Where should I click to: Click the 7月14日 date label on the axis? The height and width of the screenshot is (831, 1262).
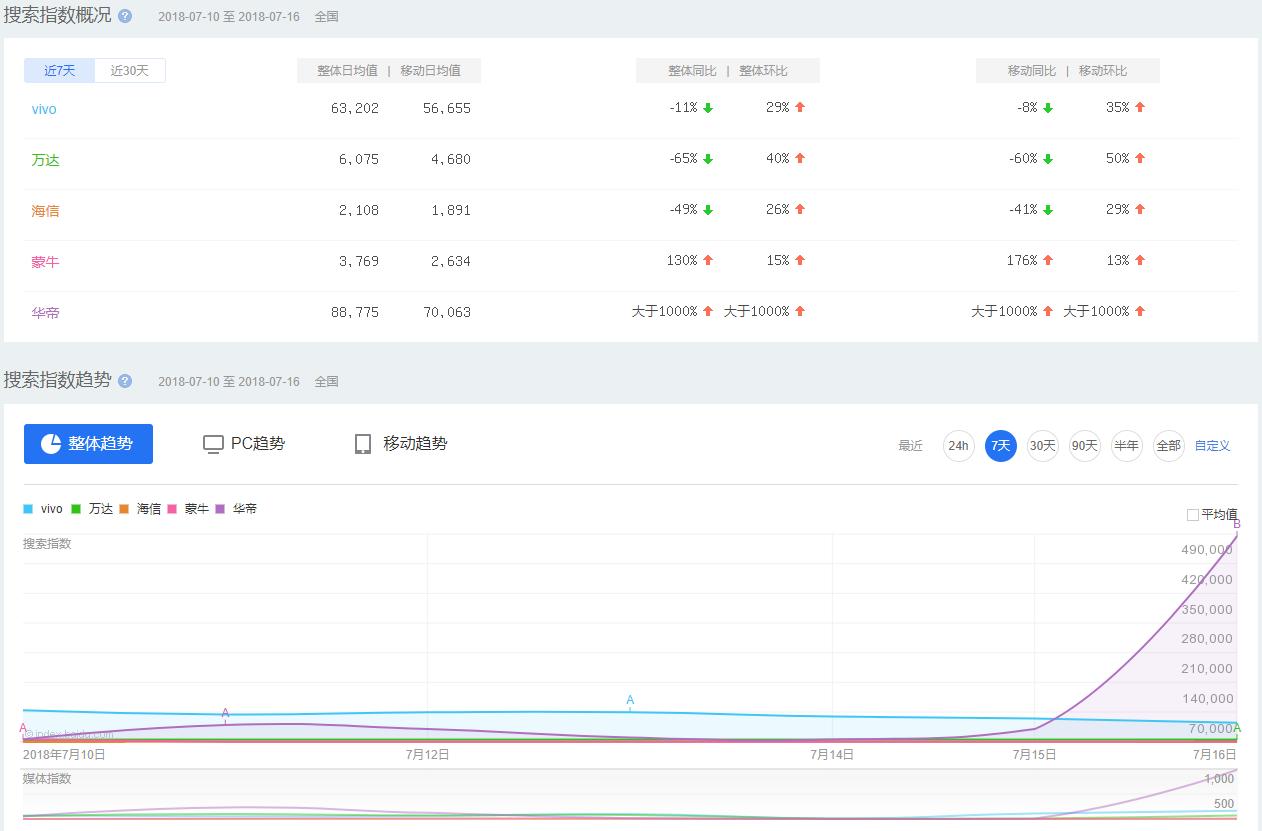click(834, 755)
